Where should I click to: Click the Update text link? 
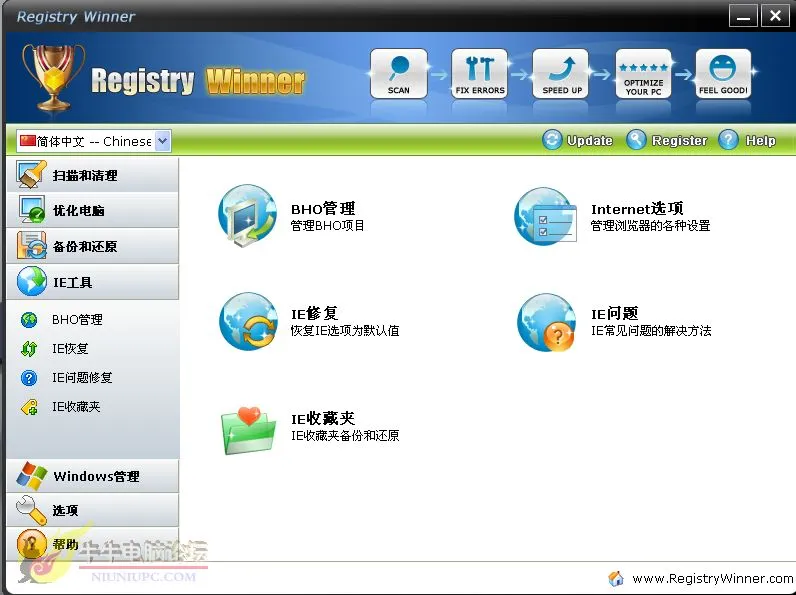click(589, 140)
